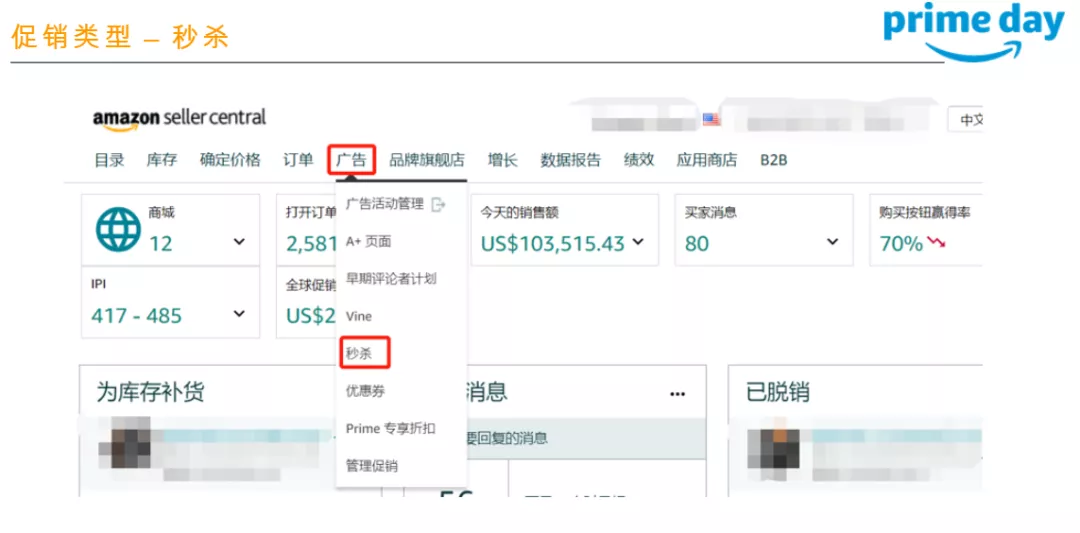Open the 目录 menu
Screen dimensions: 1080x533
click(x=110, y=160)
